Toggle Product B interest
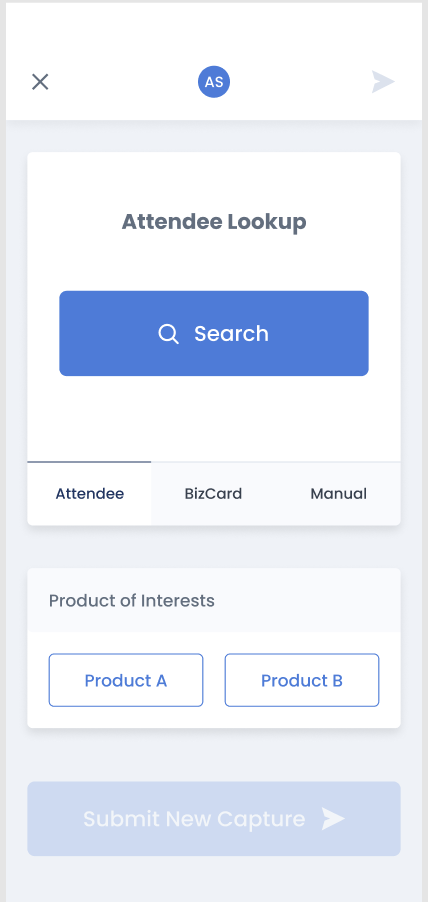Image resolution: width=428 pixels, height=902 pixels. click(x=302, y=680)
